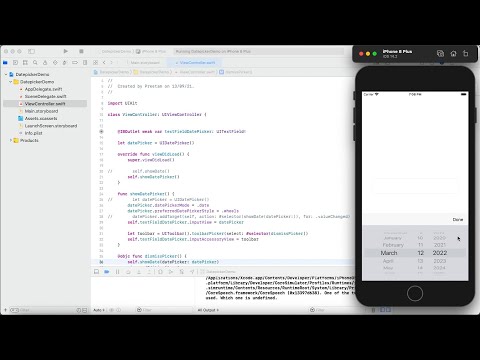Open the test navigator diamond icon

[55, 63]
